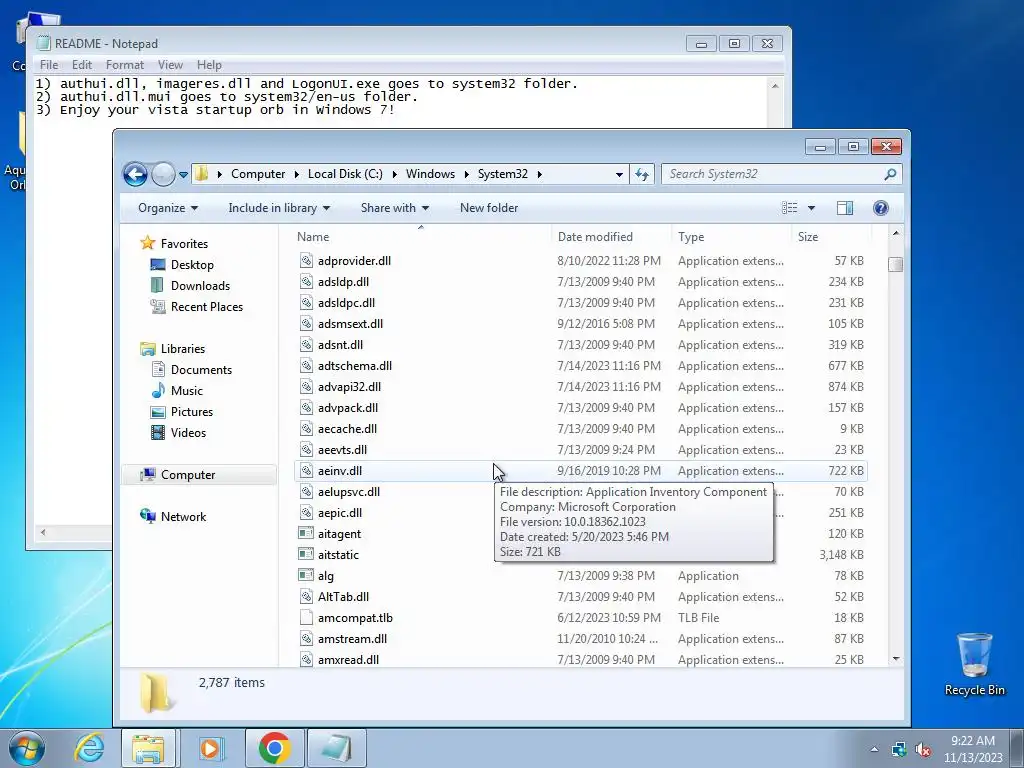This screenshot has height=768, width=1024.
Task: Select the aitstatic application icon
Action: 306,554
